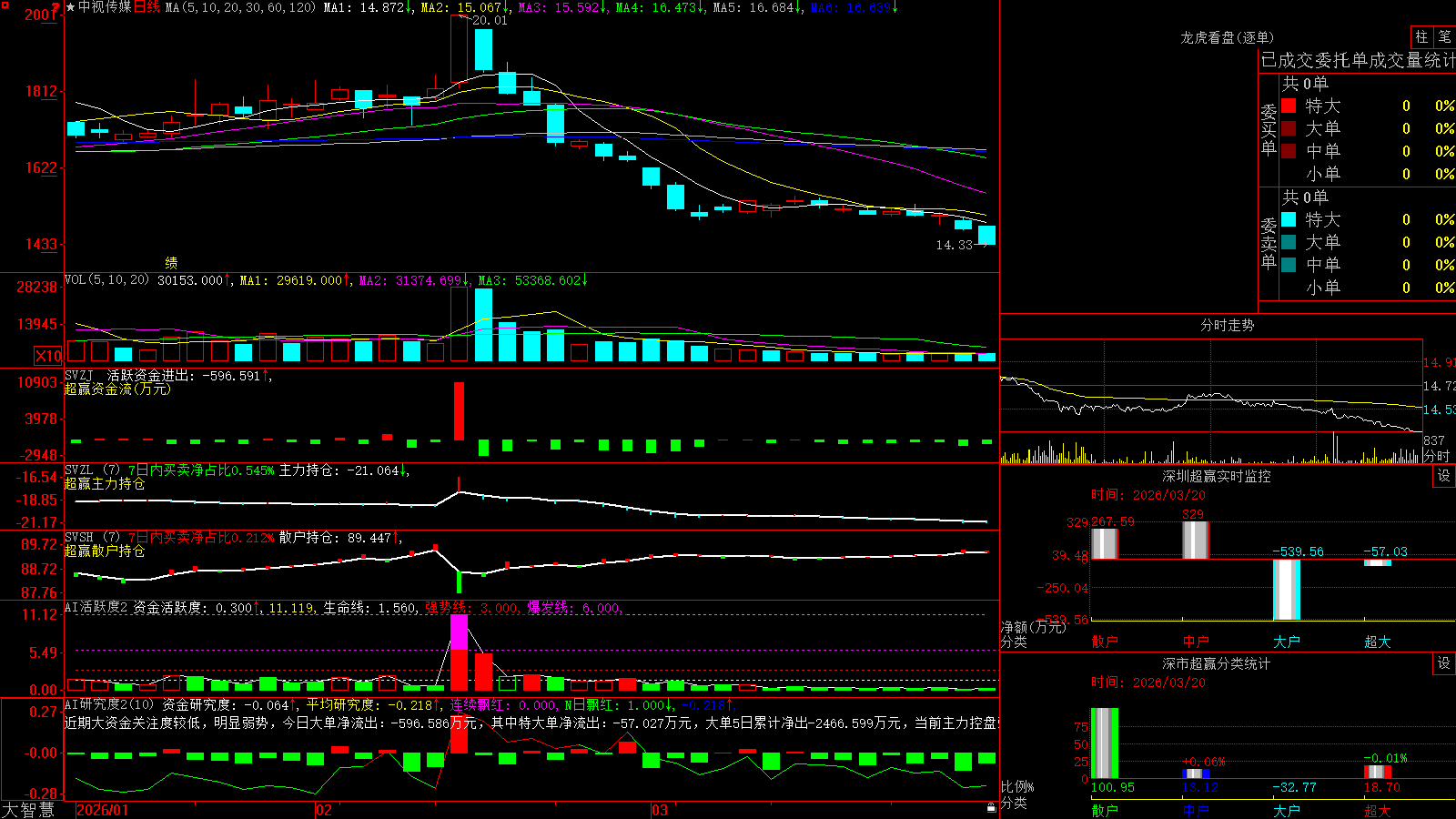Image resolution: width=1456 pixels, height=819 pixels.
Task: Select the tall red bar in 超赢资金流 chart
Action: [459, 411]
